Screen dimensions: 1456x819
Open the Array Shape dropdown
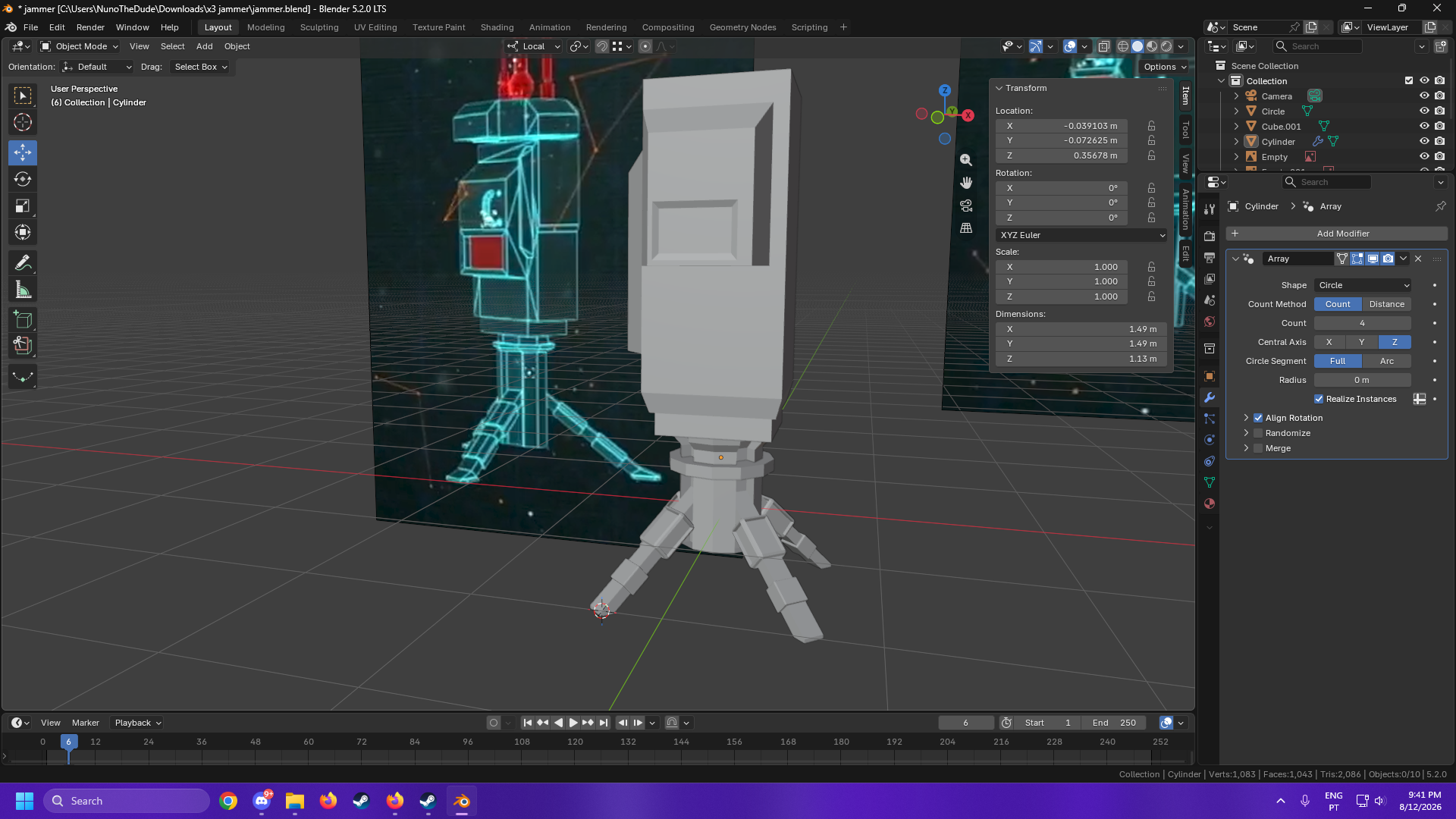(x=1363, y=285)
